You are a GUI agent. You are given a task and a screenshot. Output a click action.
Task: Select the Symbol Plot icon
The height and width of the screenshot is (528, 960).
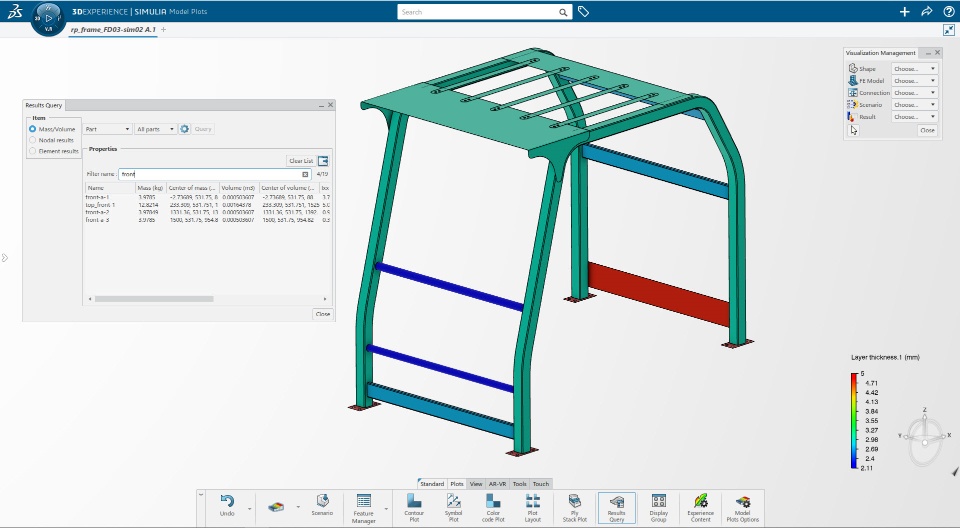(454, 508)
